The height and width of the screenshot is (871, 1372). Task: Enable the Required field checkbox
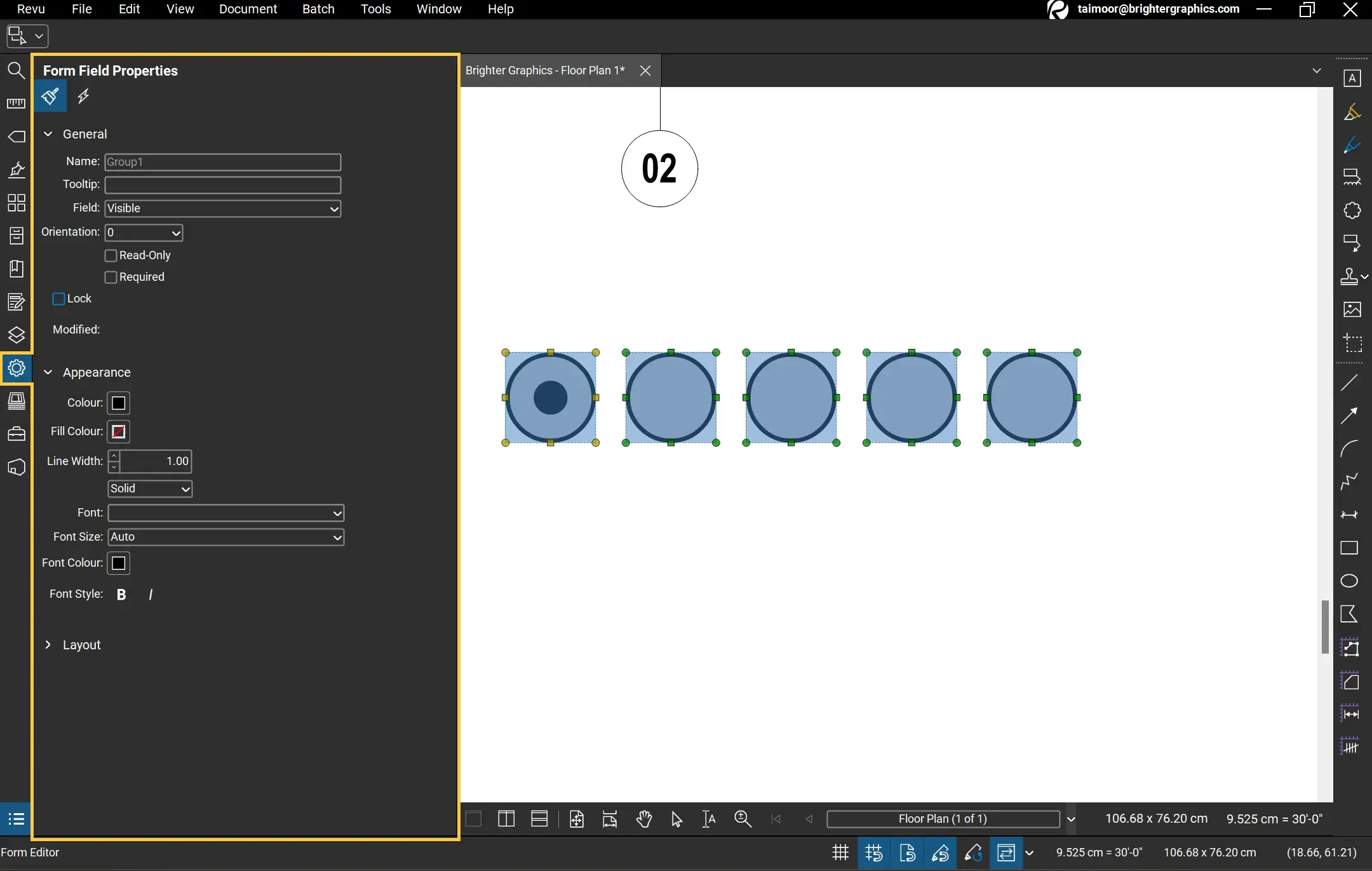coord(111,277)
